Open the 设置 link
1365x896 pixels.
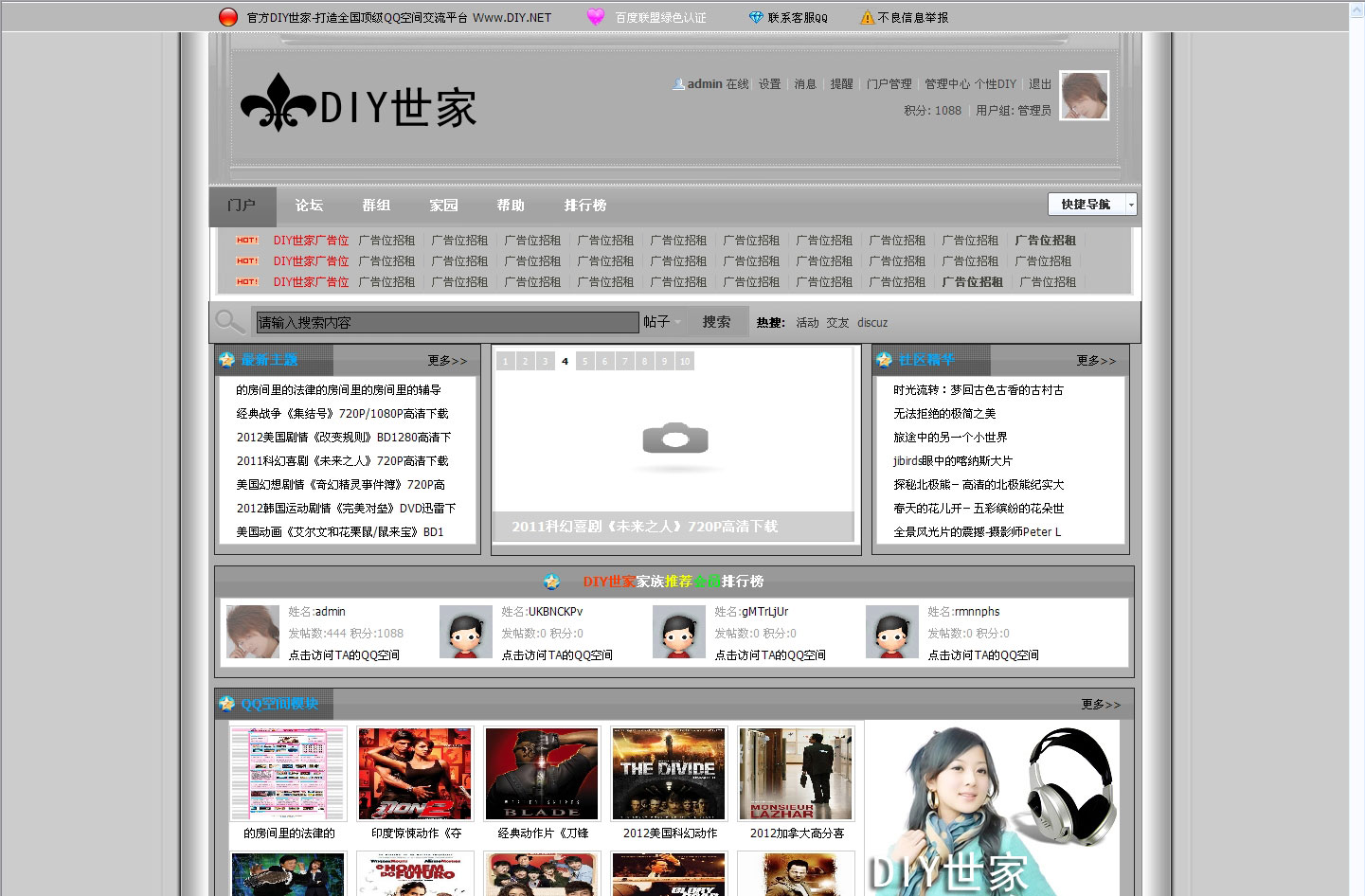[769, 84]
